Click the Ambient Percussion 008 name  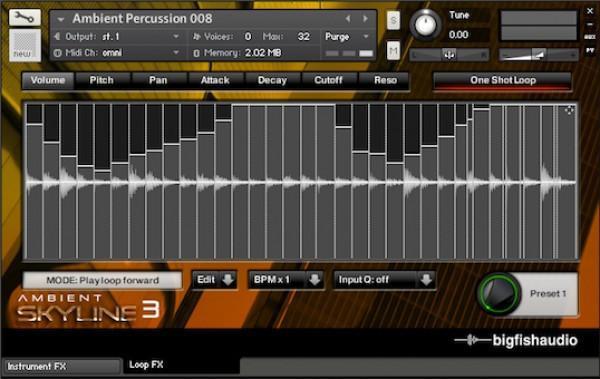(x=142, y=18)
